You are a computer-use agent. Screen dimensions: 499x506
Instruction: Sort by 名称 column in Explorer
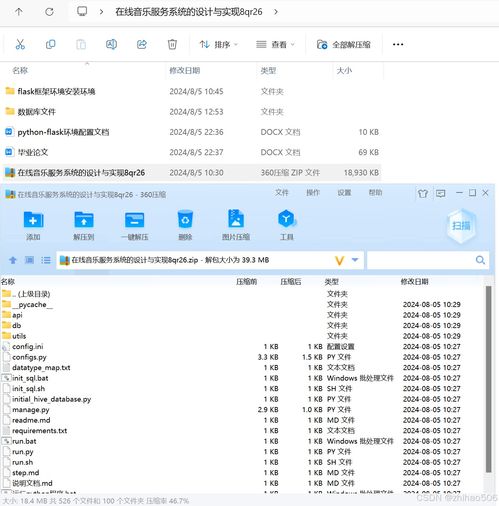pyautogui.click(x=20, y=71)
